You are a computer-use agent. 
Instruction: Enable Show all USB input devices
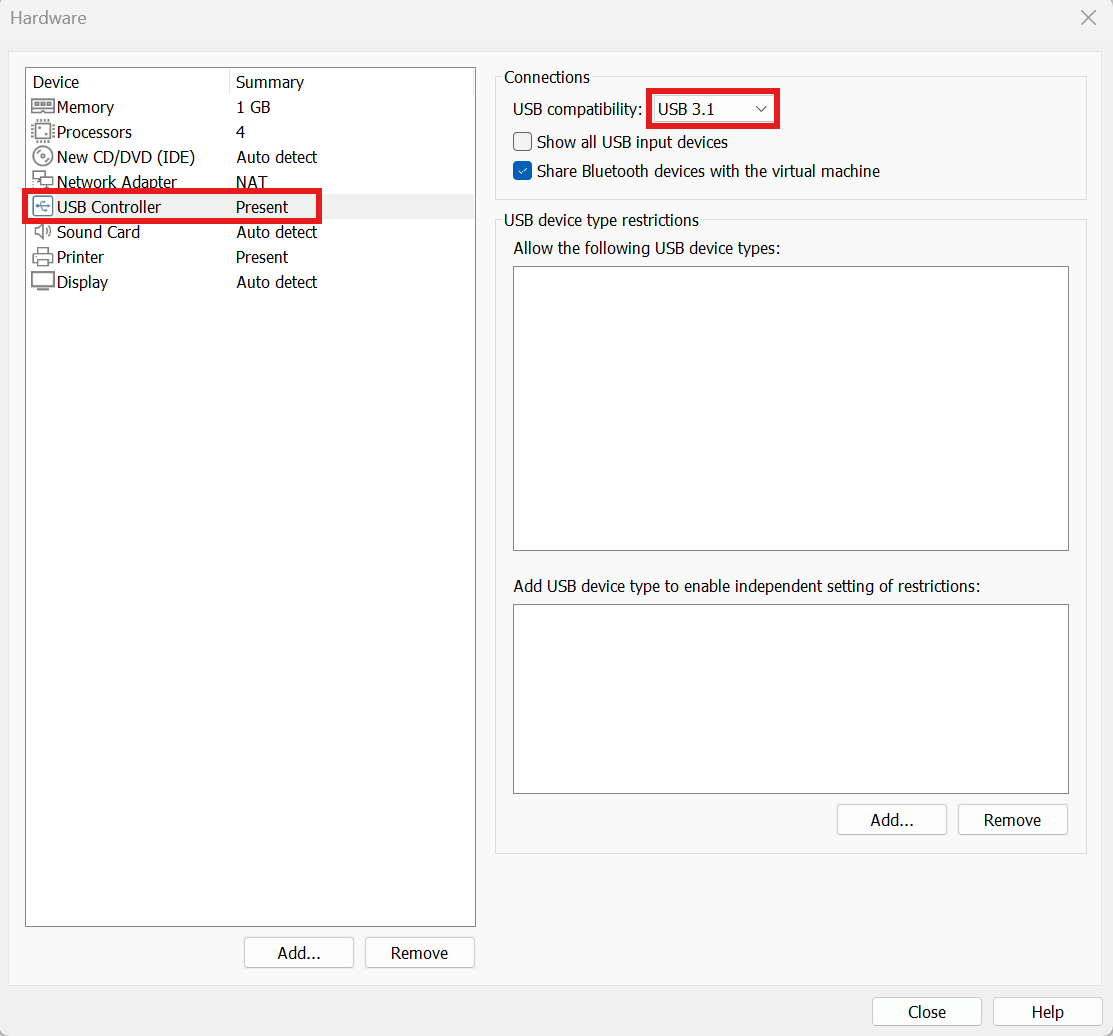pyautogui.click(x=522, y=142)
